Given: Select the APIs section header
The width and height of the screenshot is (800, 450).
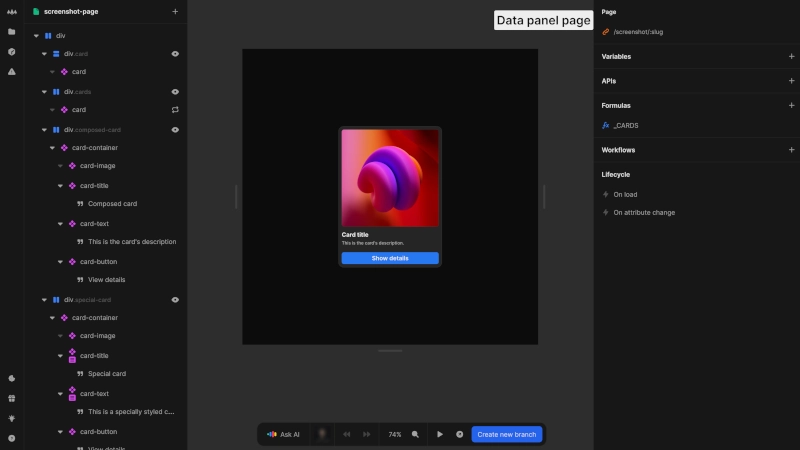Looking at the screenshot, I should [x=609, y=81].
